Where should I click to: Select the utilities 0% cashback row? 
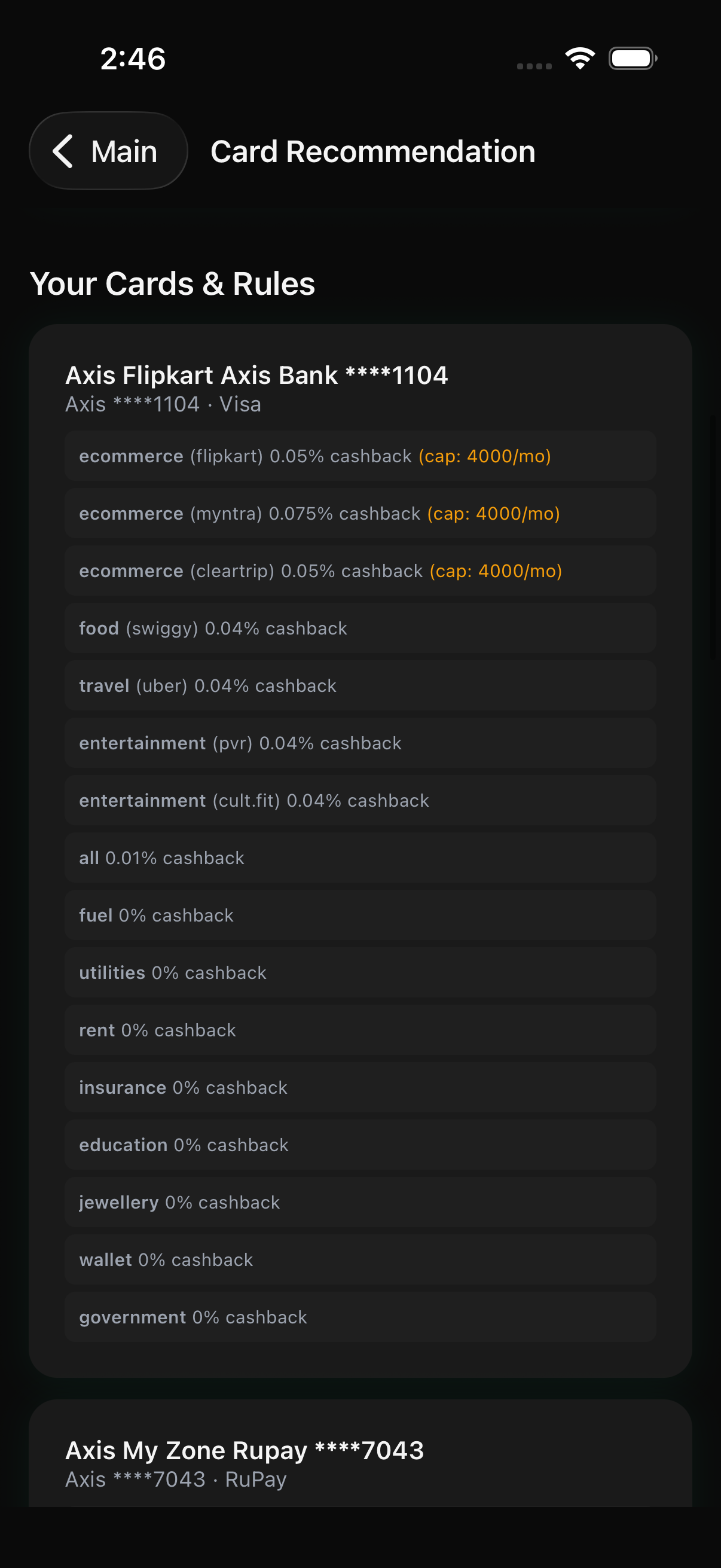pyautogui.click(x=359, y=973)
